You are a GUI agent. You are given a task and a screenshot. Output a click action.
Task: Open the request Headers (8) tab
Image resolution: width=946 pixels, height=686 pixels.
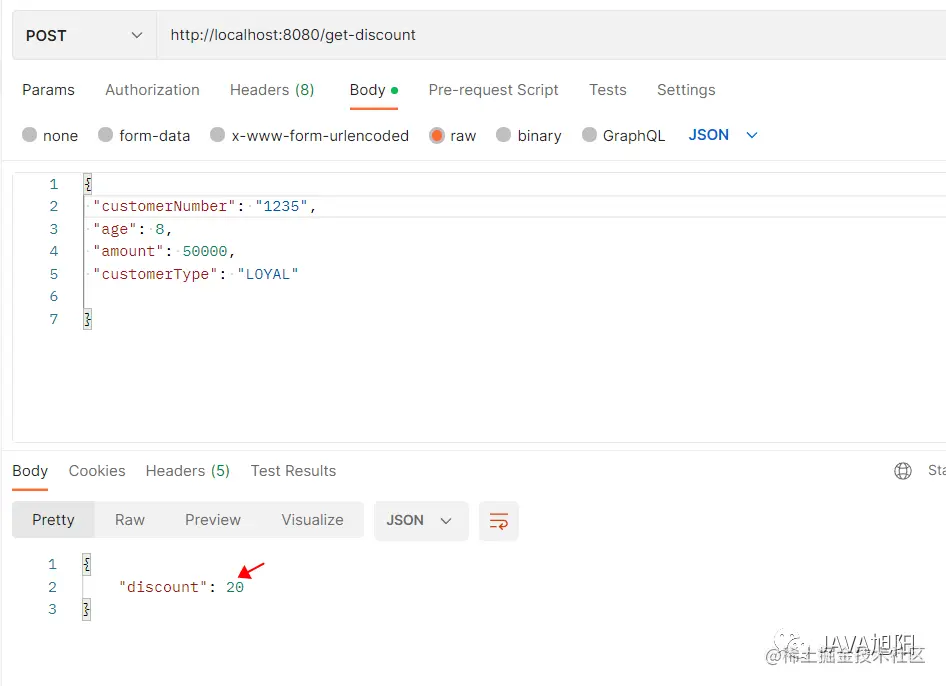click(272, 90)
